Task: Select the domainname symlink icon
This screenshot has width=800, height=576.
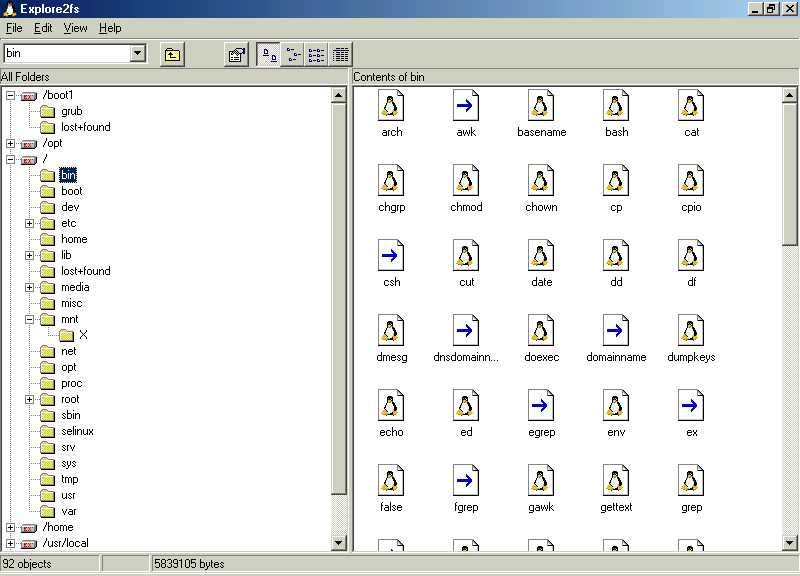Action: pyautogui.click(x=616, y=331)
